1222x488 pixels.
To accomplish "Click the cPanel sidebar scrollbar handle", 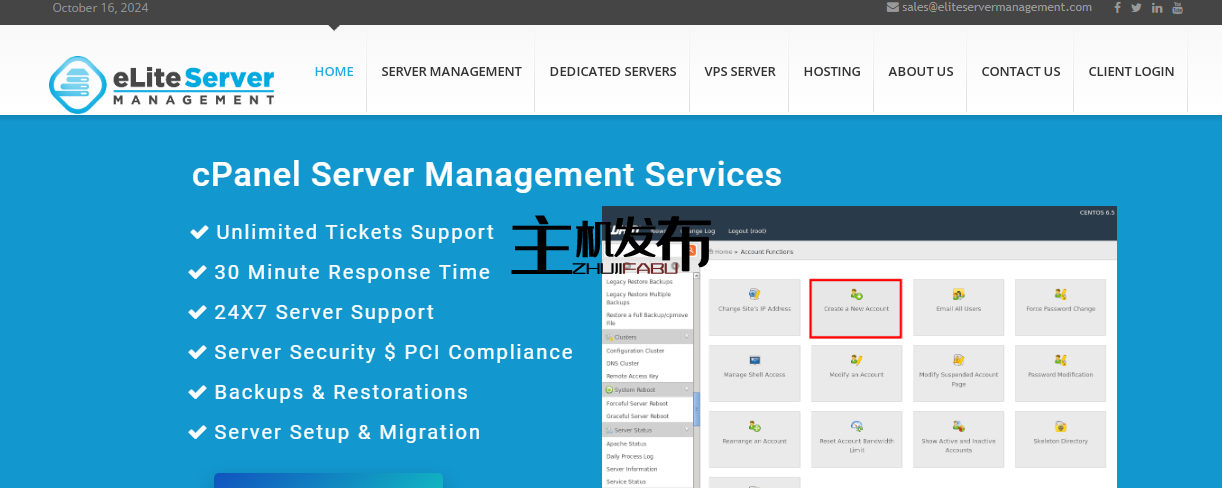I will 696,407.
